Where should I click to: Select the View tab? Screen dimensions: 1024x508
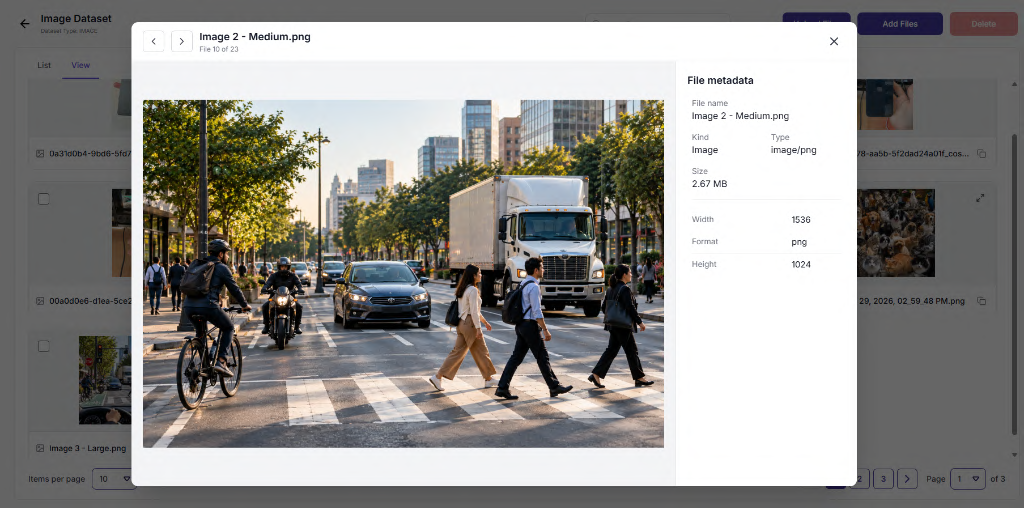pos(81,65)
